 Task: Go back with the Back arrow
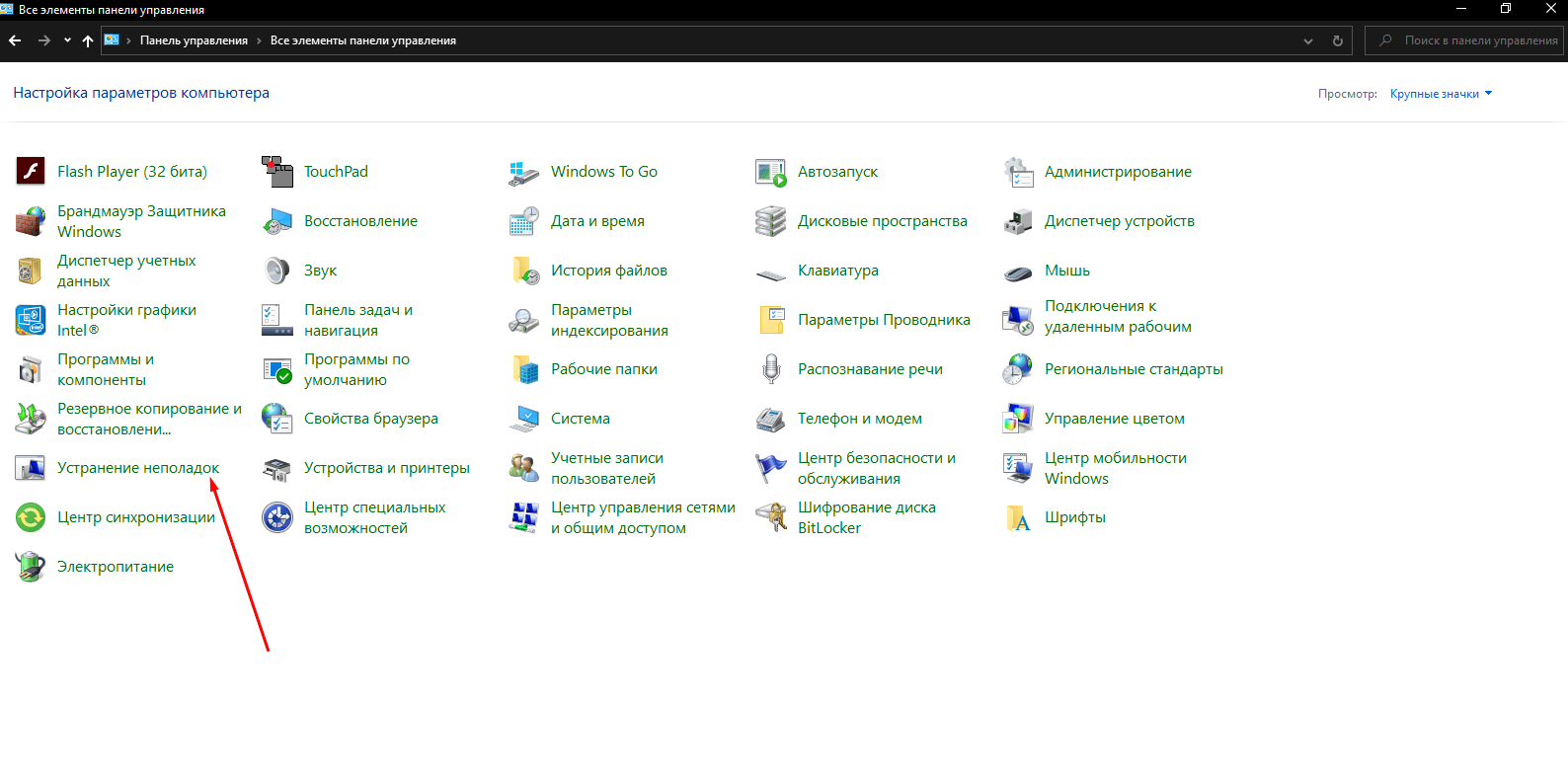(x=15, y=40)
